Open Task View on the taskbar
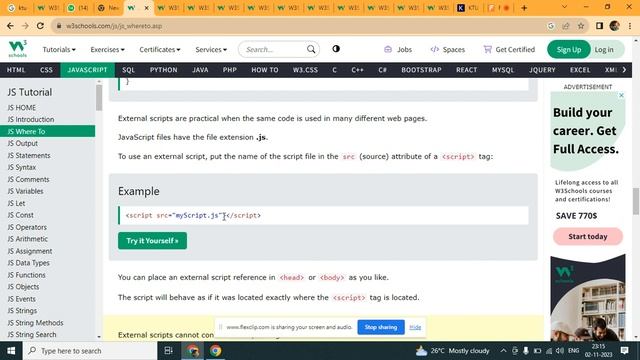640x360 pixels. click(168, 351)
